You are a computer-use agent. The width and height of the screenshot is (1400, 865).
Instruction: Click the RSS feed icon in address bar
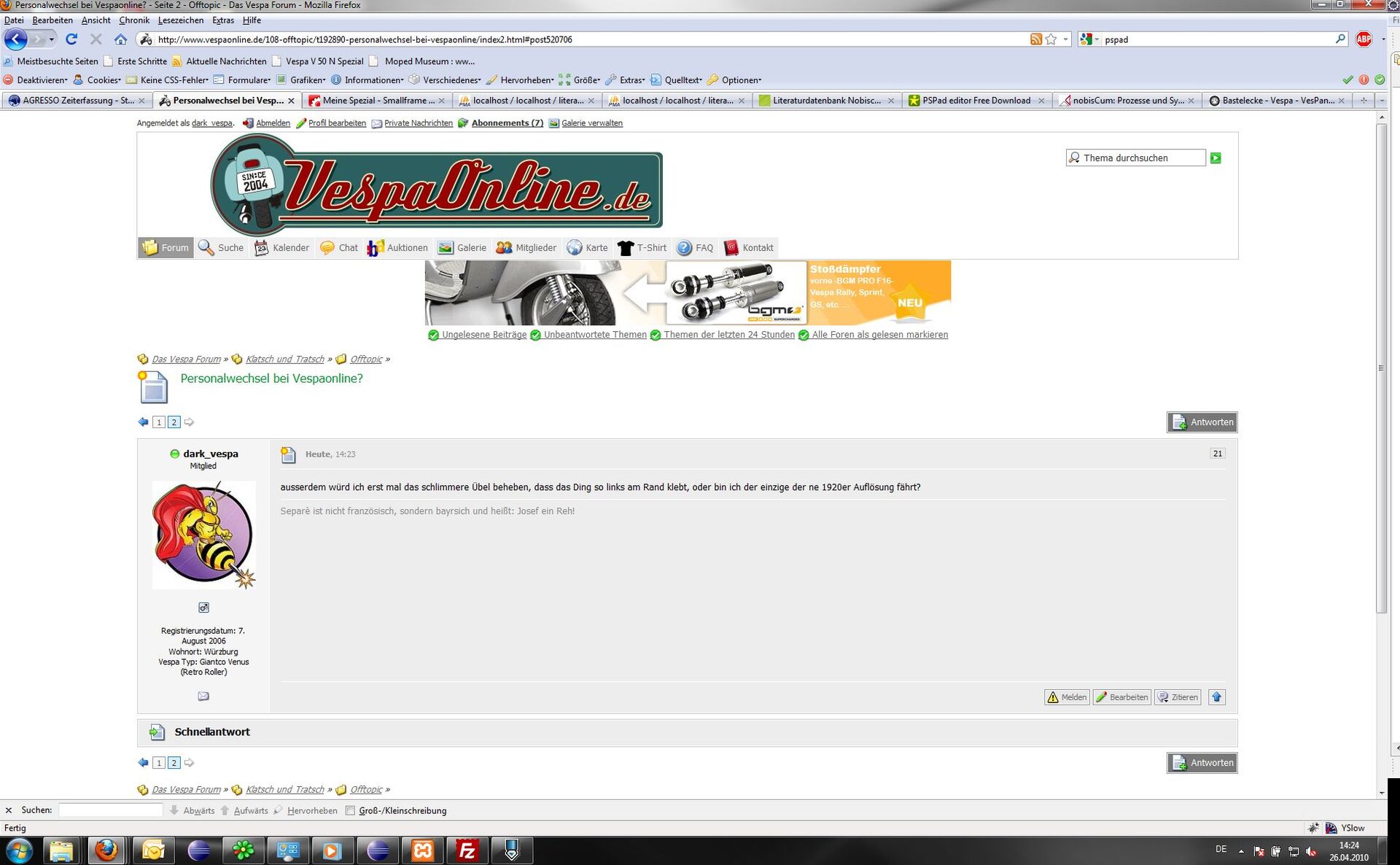(1035, 39)
